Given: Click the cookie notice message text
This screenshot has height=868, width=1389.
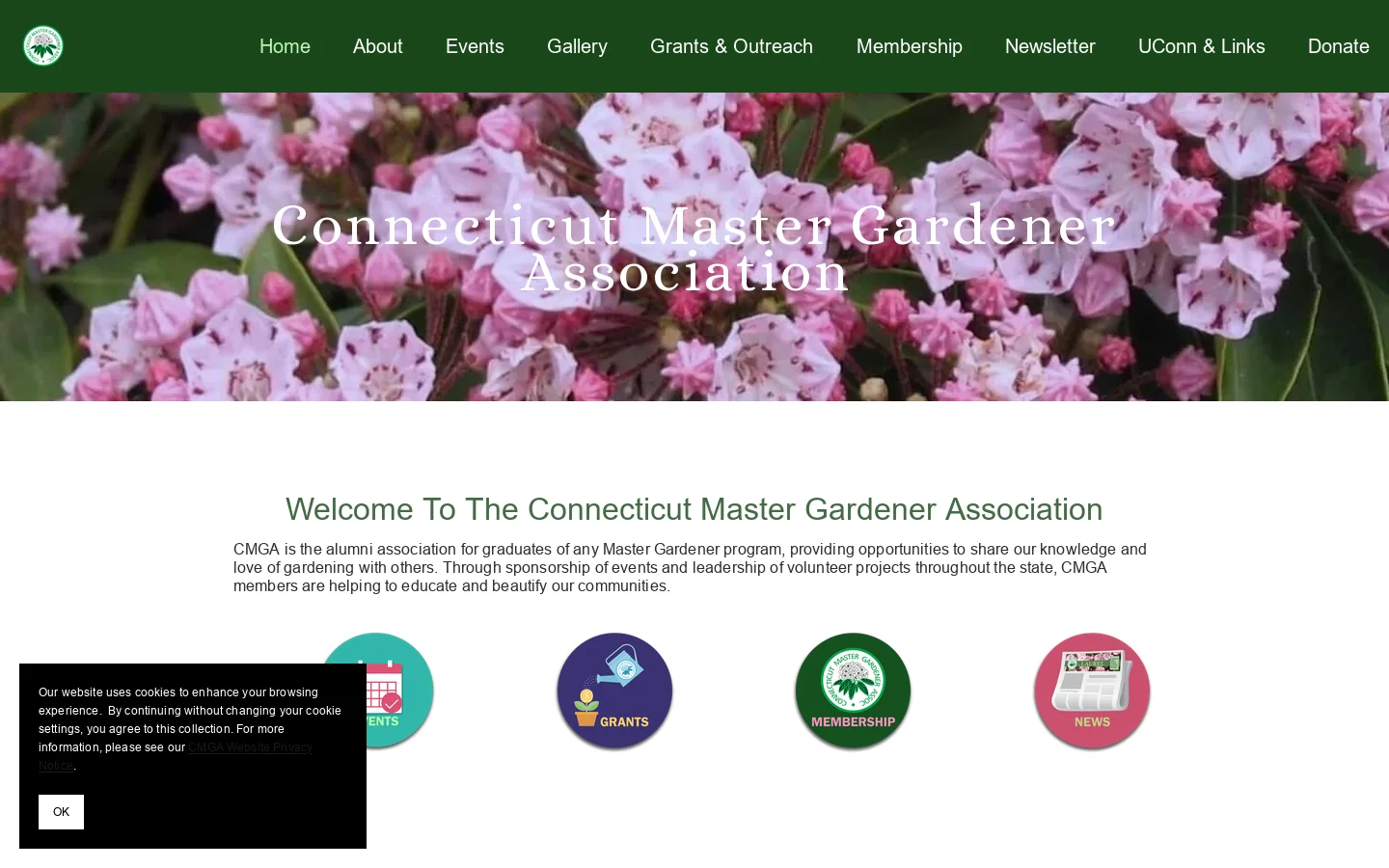Looking at the screenshot, I should [x=190, y=729].
